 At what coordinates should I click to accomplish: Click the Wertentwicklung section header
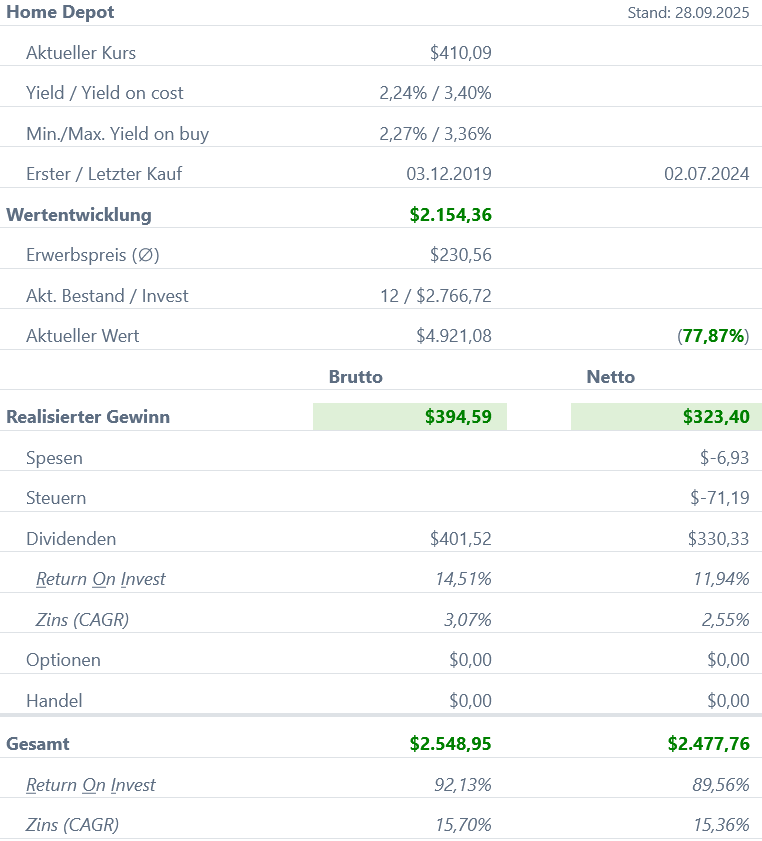click(x=79, y=215)
